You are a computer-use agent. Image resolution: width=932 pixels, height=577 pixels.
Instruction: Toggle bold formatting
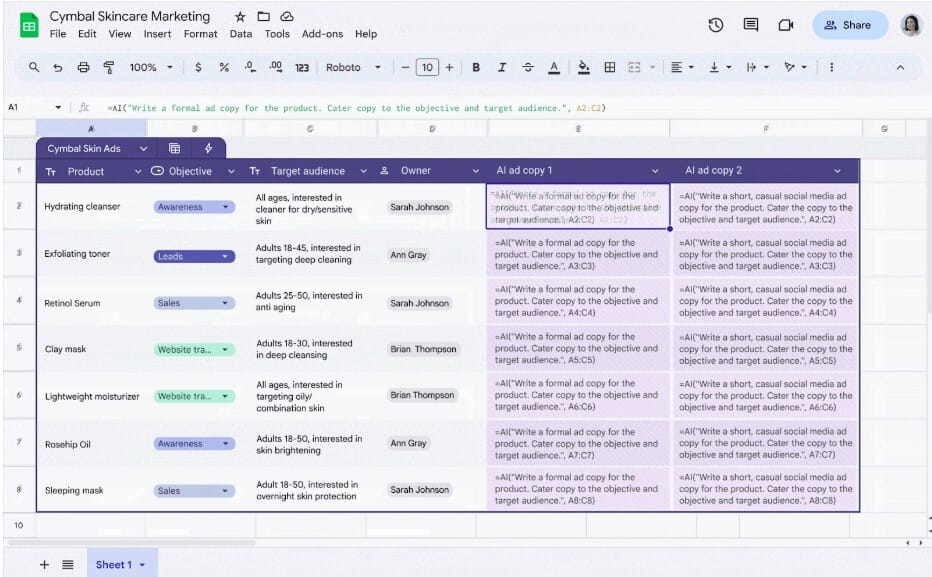point(476,67)
